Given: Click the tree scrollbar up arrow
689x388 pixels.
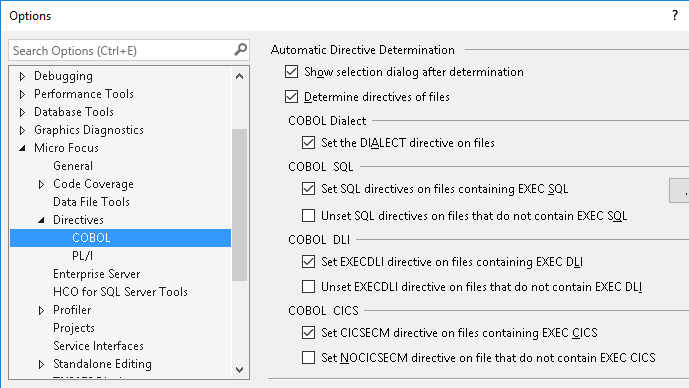Looking at the screenshot, I should (239, 76).
